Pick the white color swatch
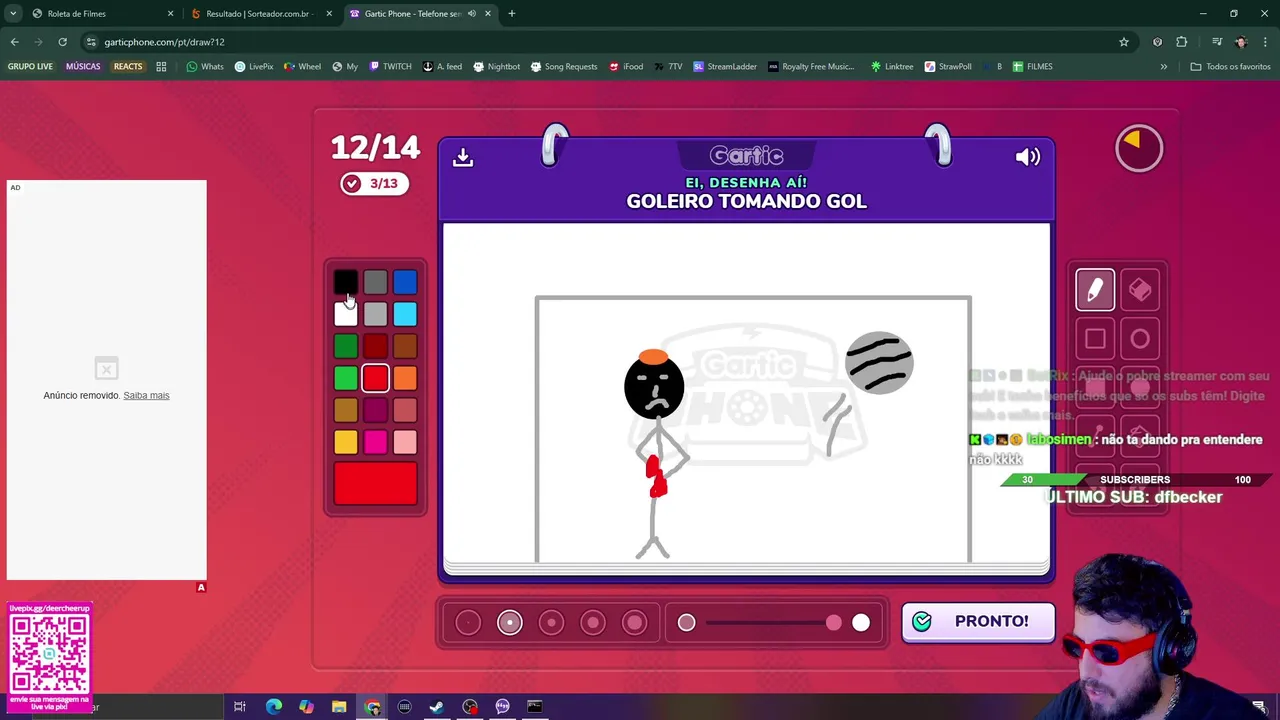1280x720 pixels. pos(345,315)
